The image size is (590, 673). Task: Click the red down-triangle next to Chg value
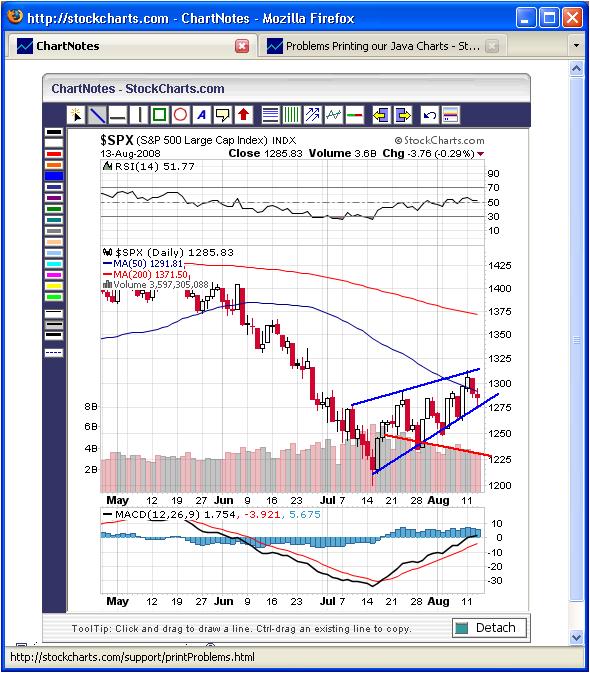480,154
